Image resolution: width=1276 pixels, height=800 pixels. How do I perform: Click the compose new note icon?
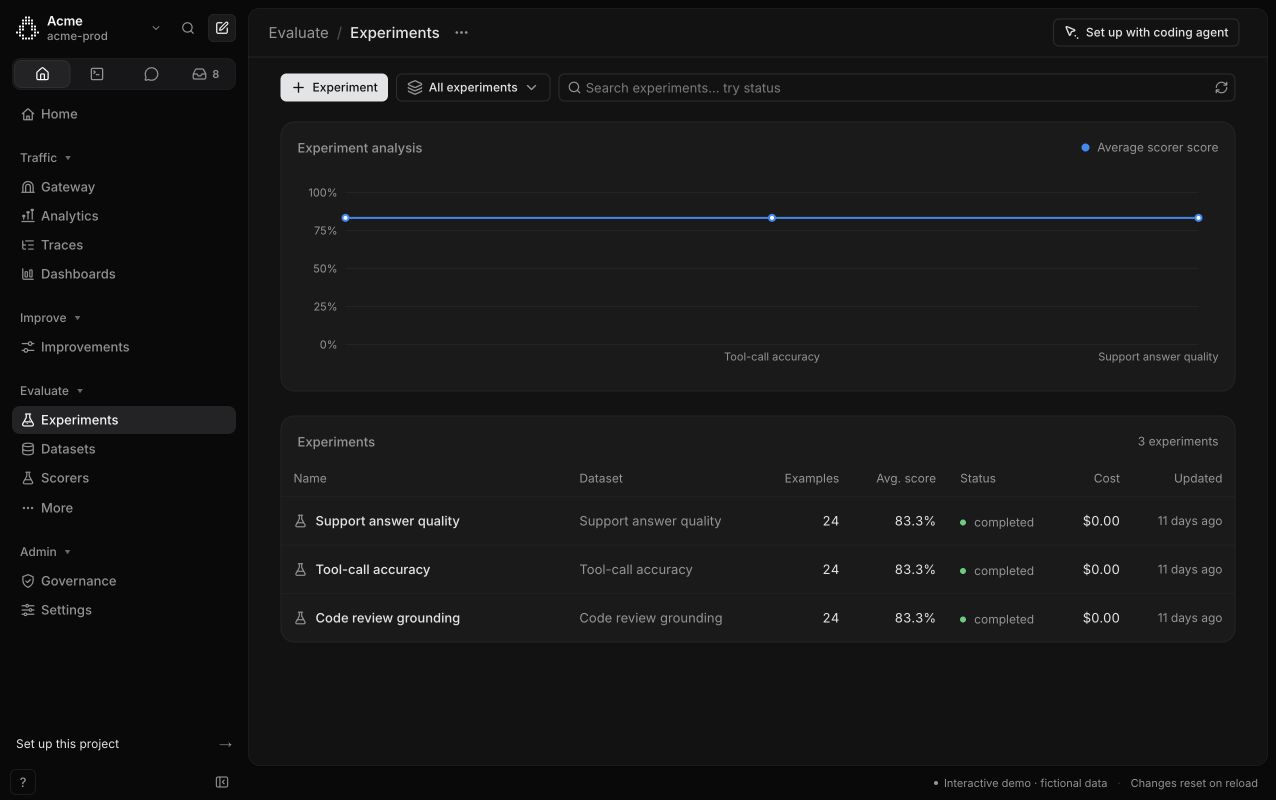coord(222,28)
